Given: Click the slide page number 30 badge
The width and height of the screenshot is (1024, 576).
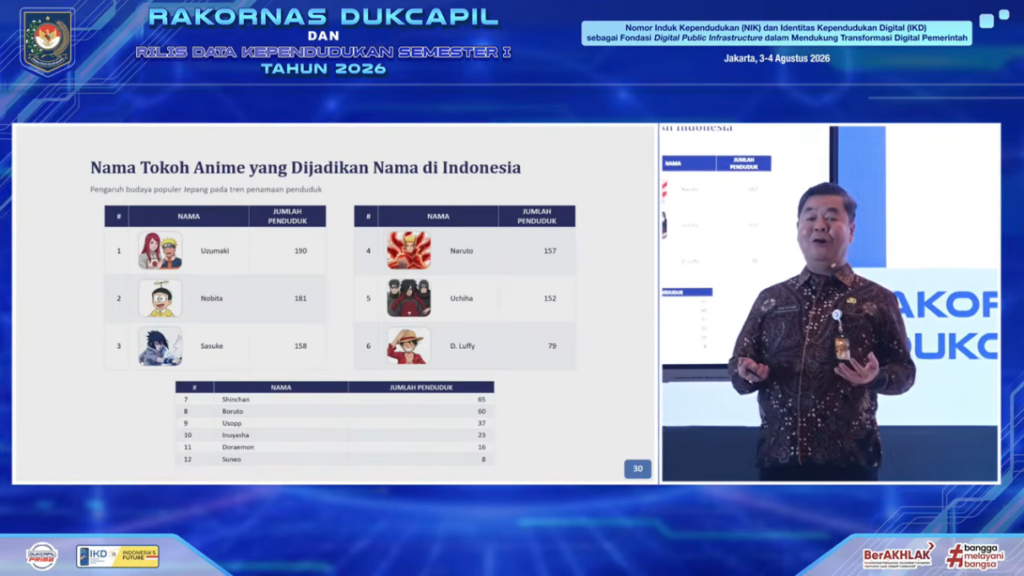Looking at the screenshot, I should coord(637,468).
